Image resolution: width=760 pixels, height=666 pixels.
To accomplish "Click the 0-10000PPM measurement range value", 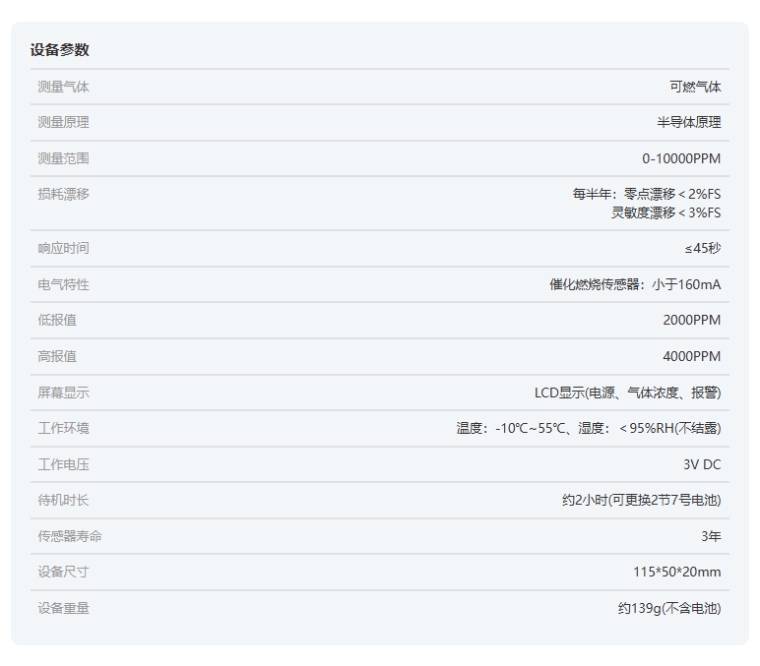I will pyautogui.click(x=681, y=159).
